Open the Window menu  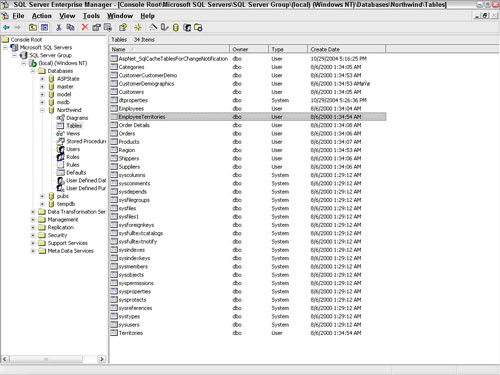click(120, 16)
